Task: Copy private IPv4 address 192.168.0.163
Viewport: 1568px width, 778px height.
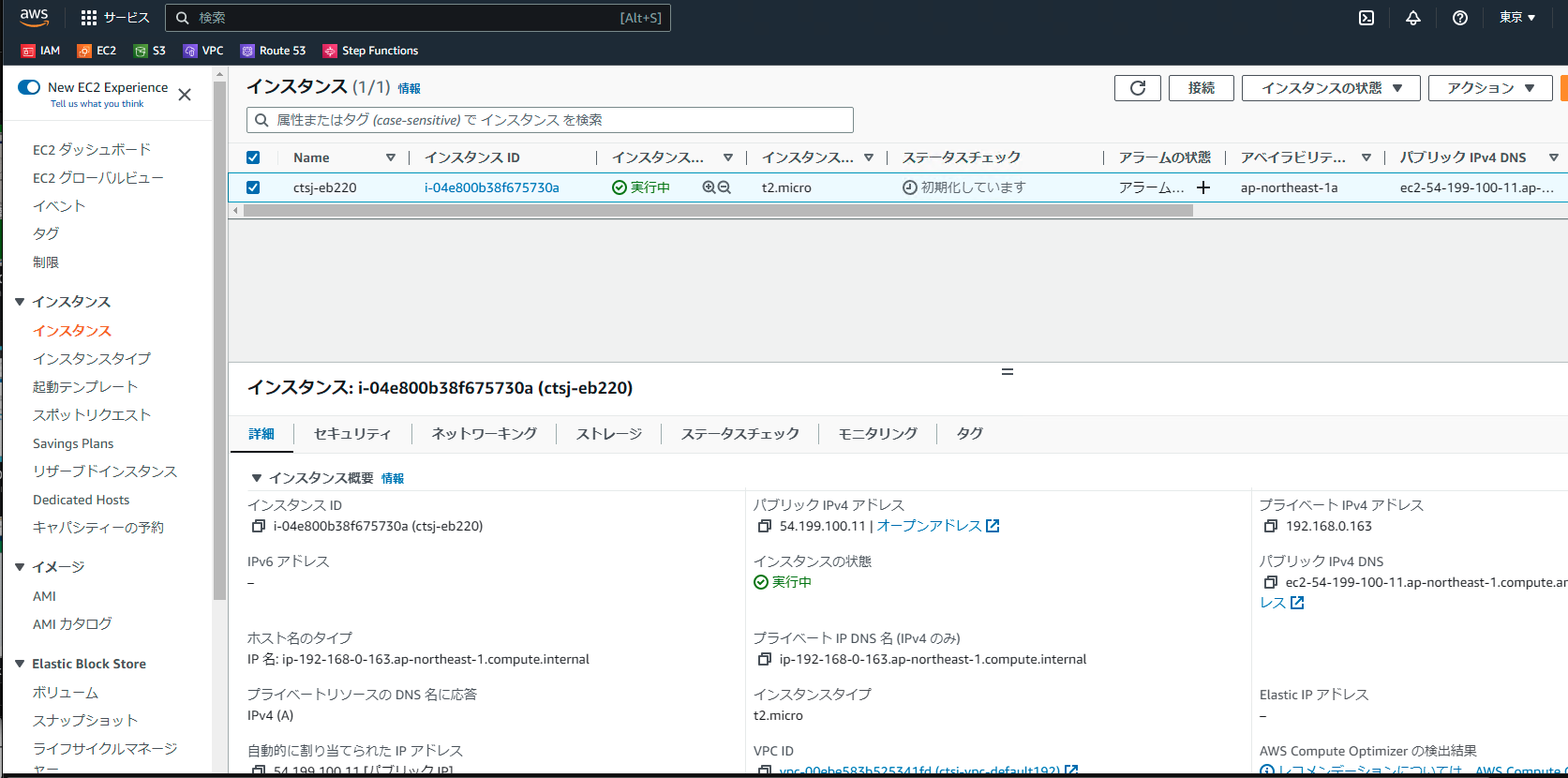Action: (x=1271, y=527)
